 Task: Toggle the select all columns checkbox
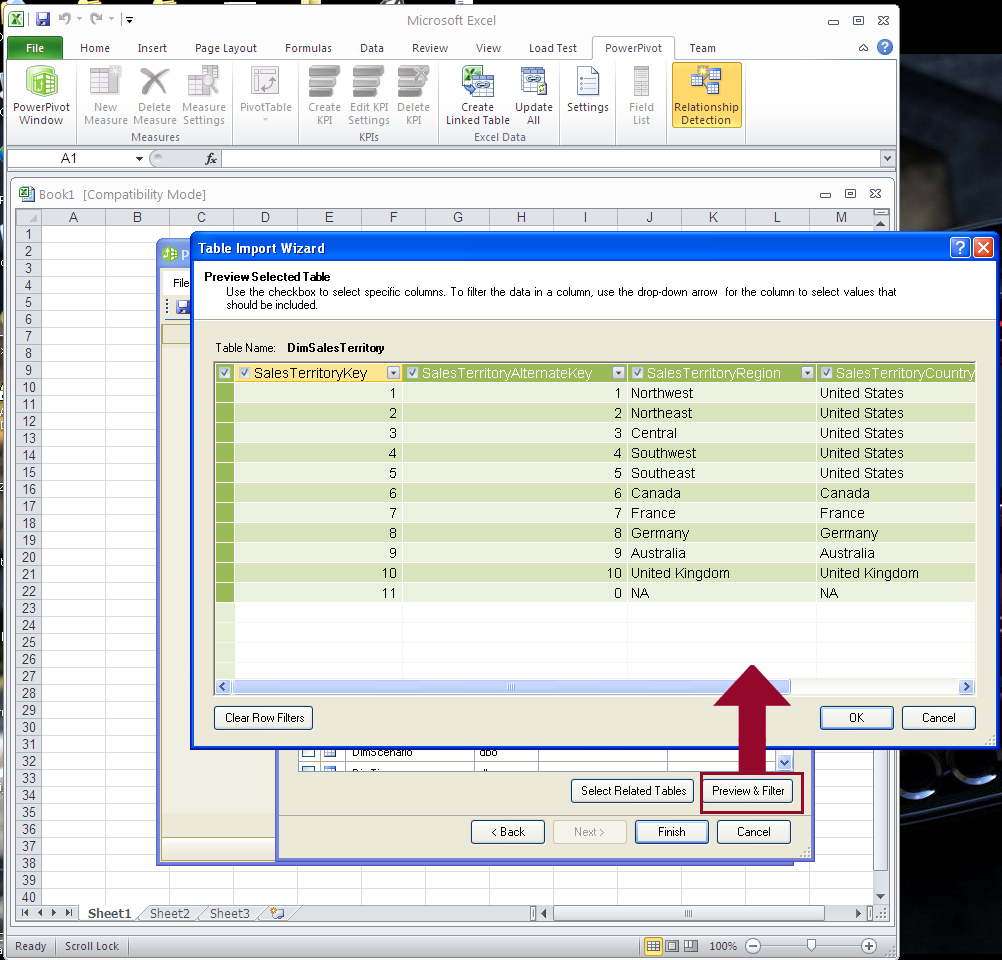tap(224, 373)
